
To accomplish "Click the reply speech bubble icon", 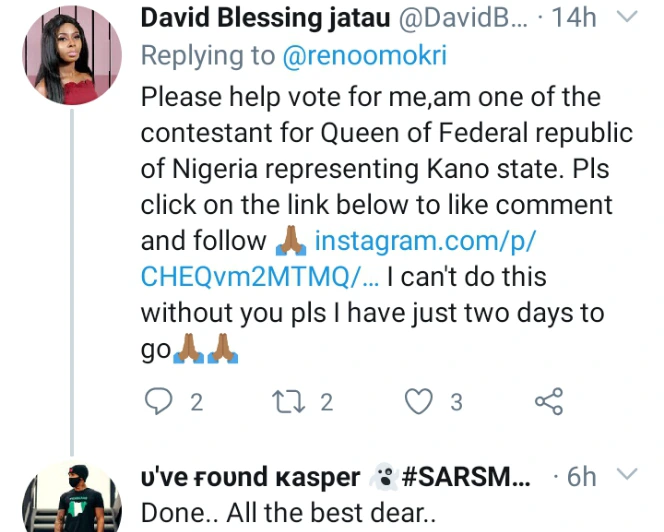I will pyautogui.click(x=159, y=402).
